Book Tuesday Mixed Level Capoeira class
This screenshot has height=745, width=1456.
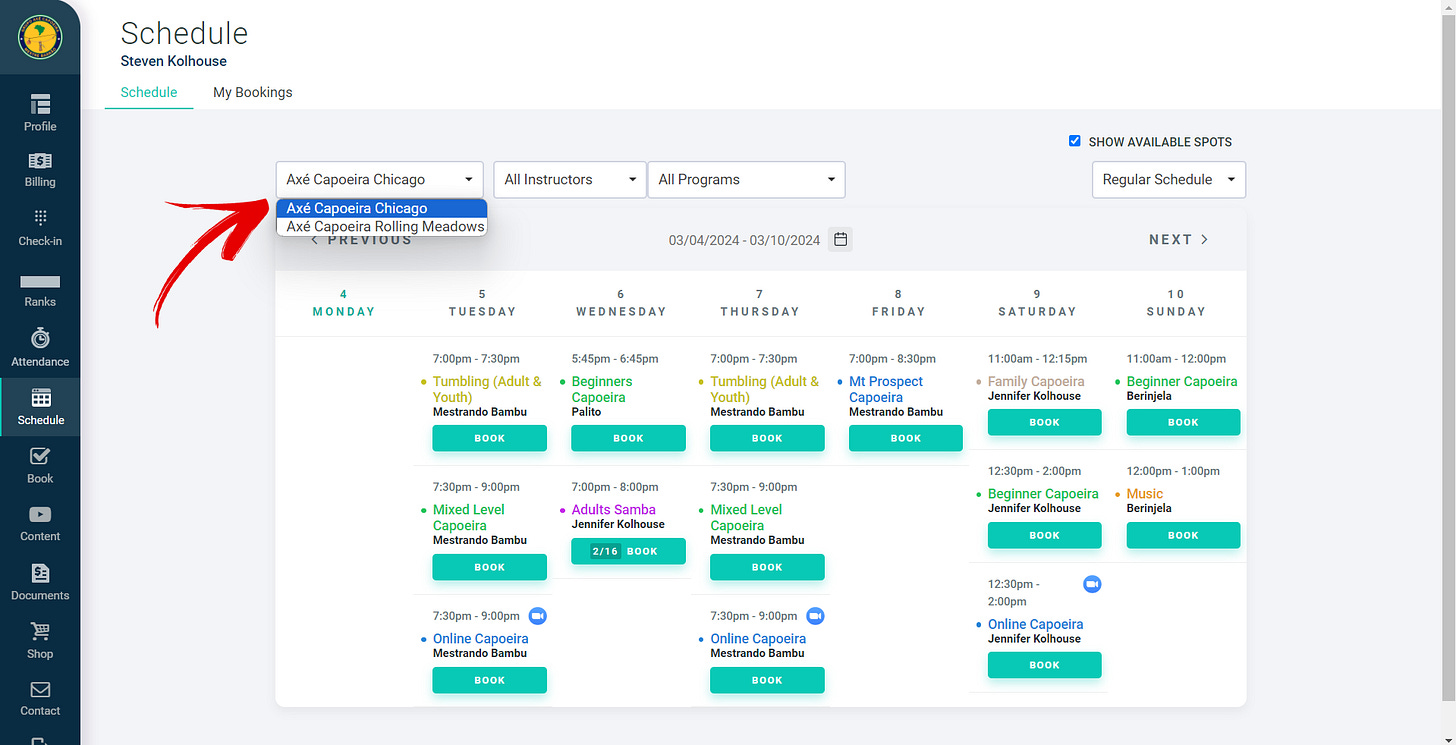(x=490, y=567)
